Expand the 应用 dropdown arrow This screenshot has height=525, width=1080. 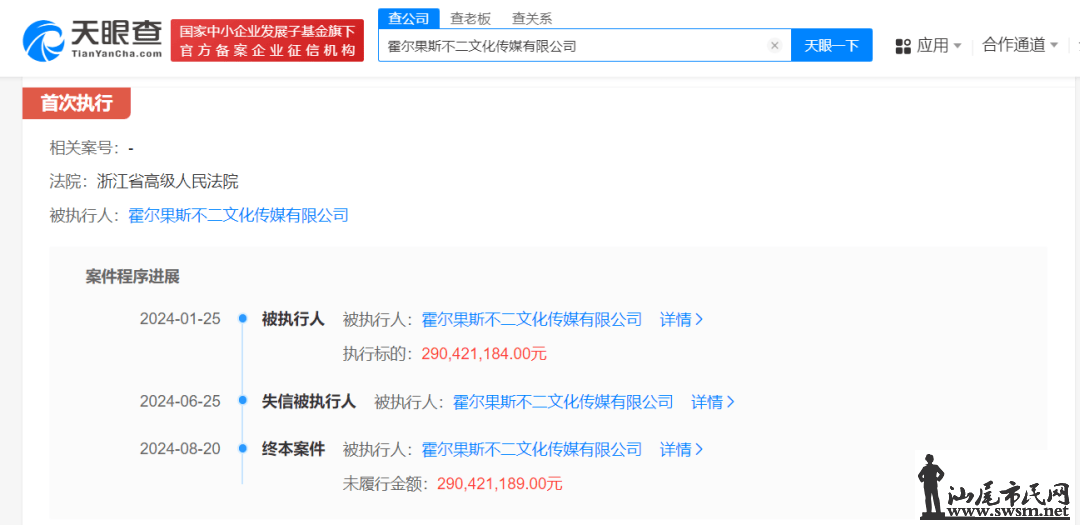[957, 46]
